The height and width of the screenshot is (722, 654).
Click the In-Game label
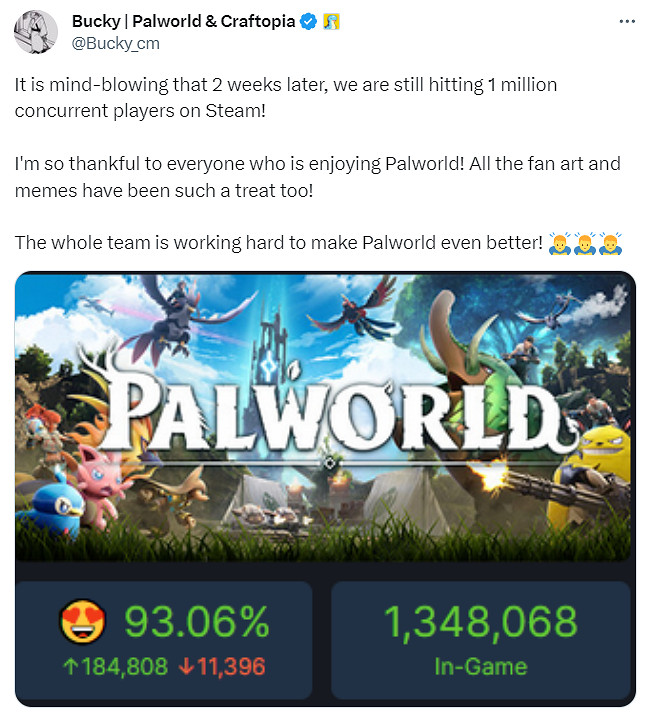[481, 666]
